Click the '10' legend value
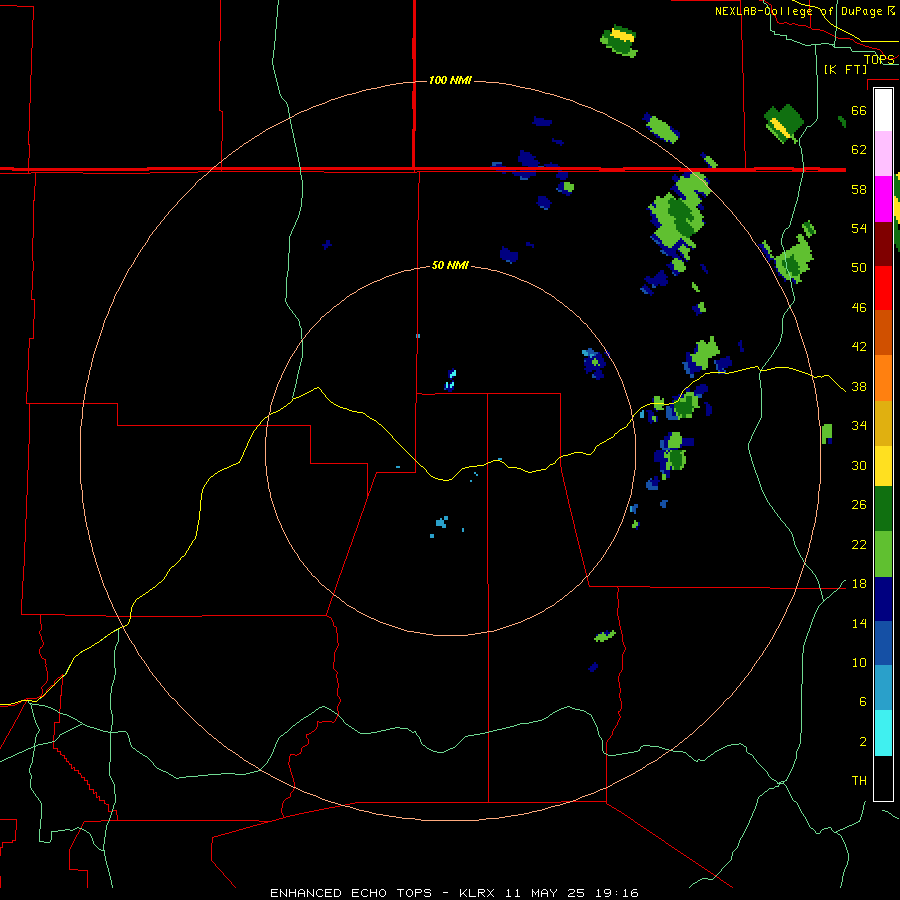Image resolution: width=900 pixels, height=900 pixels. [x=859, y=663]
